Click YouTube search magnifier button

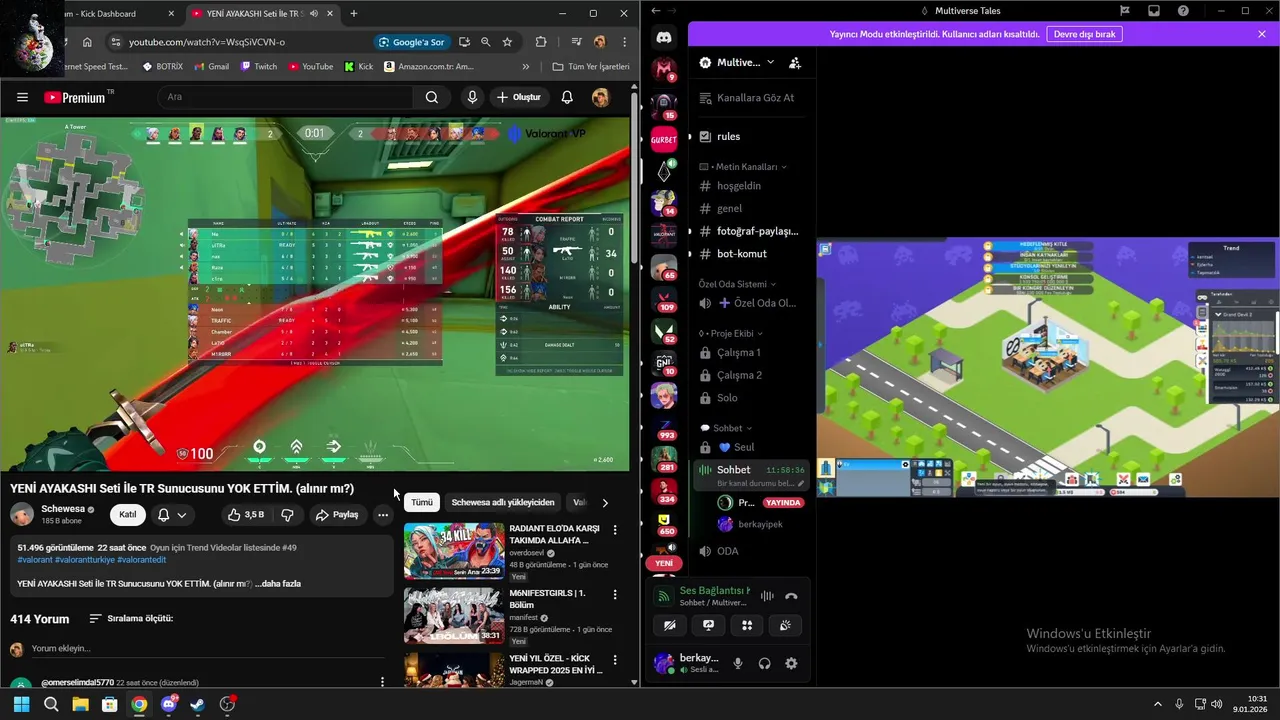point(432,97)
